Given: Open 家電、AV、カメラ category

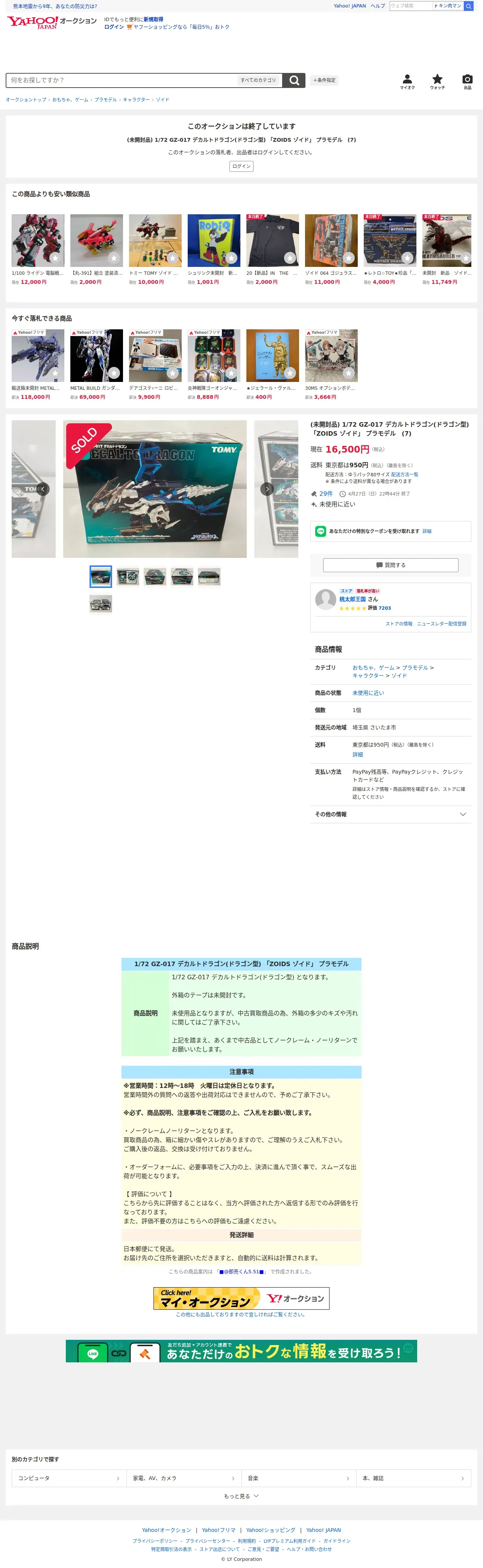Looking at the screenshot, I should 183,1479.
